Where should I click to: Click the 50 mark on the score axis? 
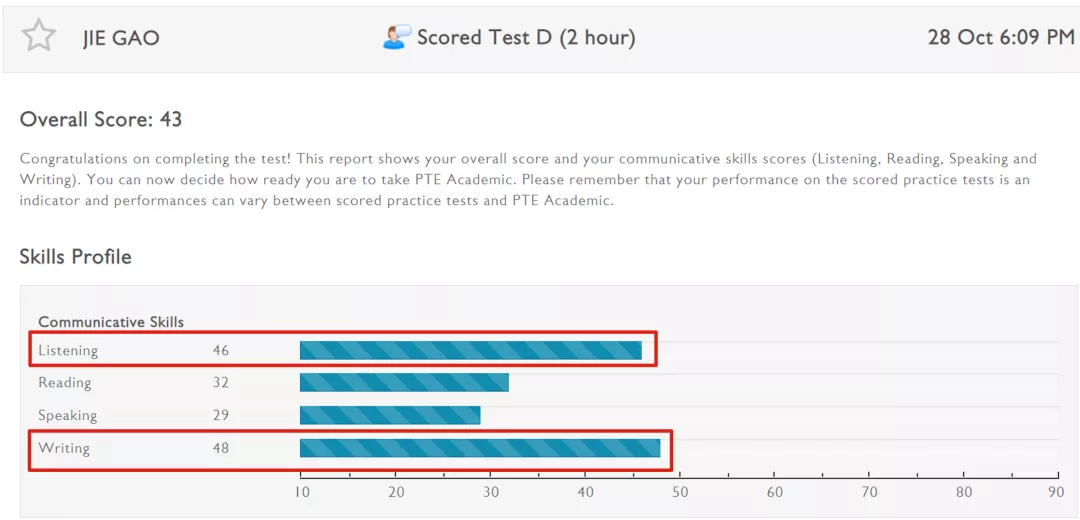(x=679, y=493)
